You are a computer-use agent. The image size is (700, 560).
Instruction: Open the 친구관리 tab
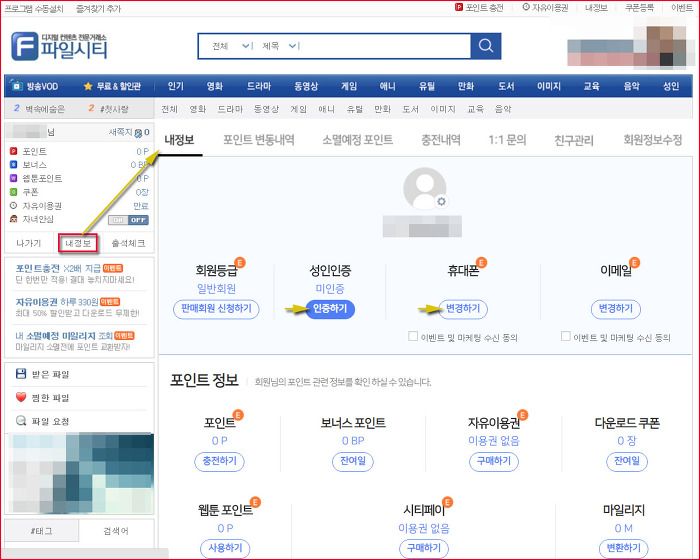pyautogui.click(x=574, y=141)
